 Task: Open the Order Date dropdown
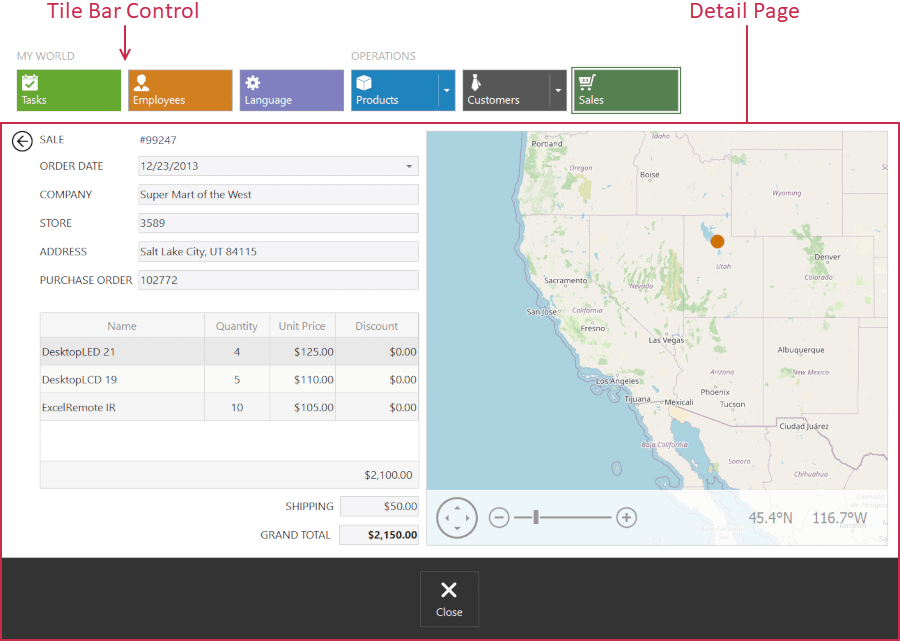pyautogui.click(x=407, y=166)
